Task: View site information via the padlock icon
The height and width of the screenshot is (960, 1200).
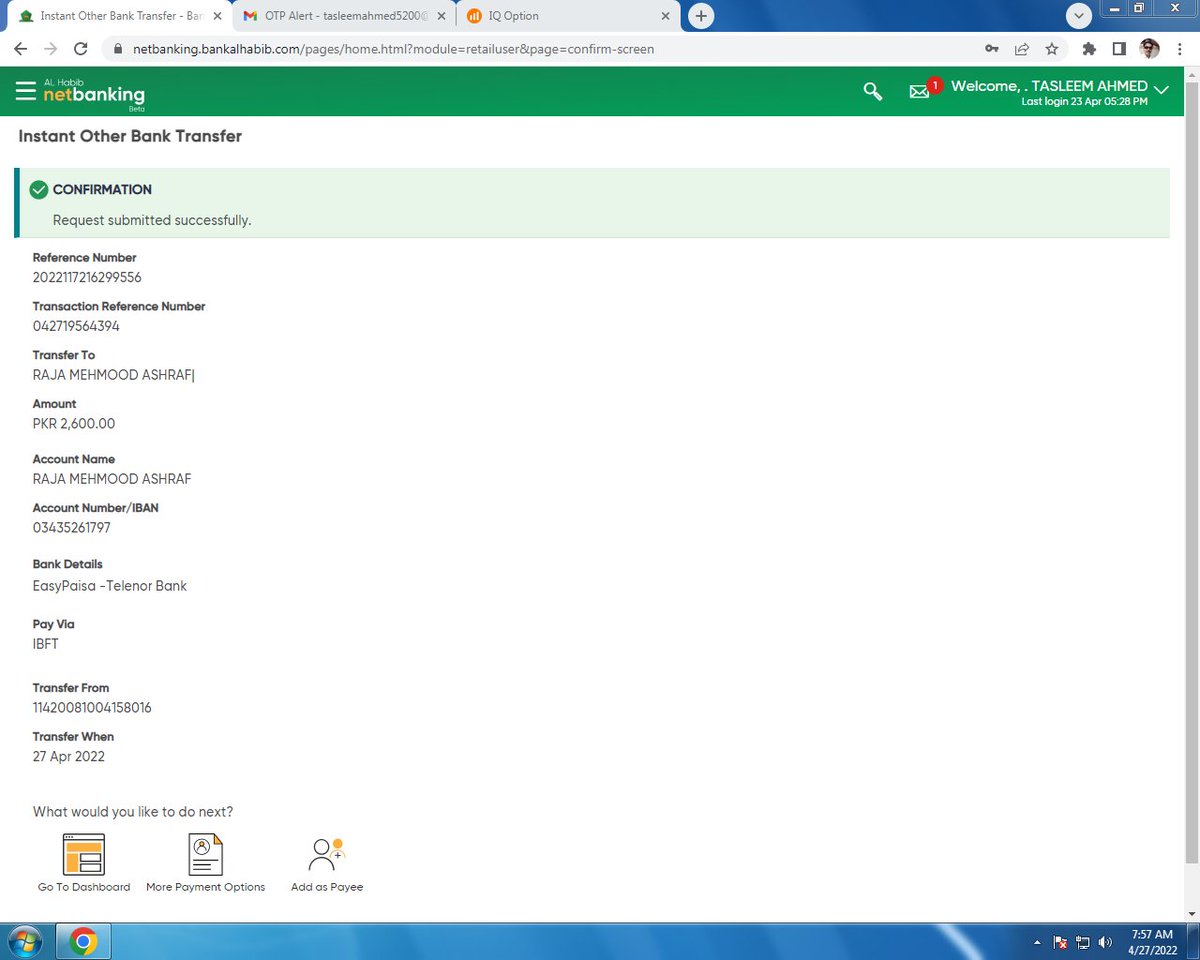Action: 117,48
